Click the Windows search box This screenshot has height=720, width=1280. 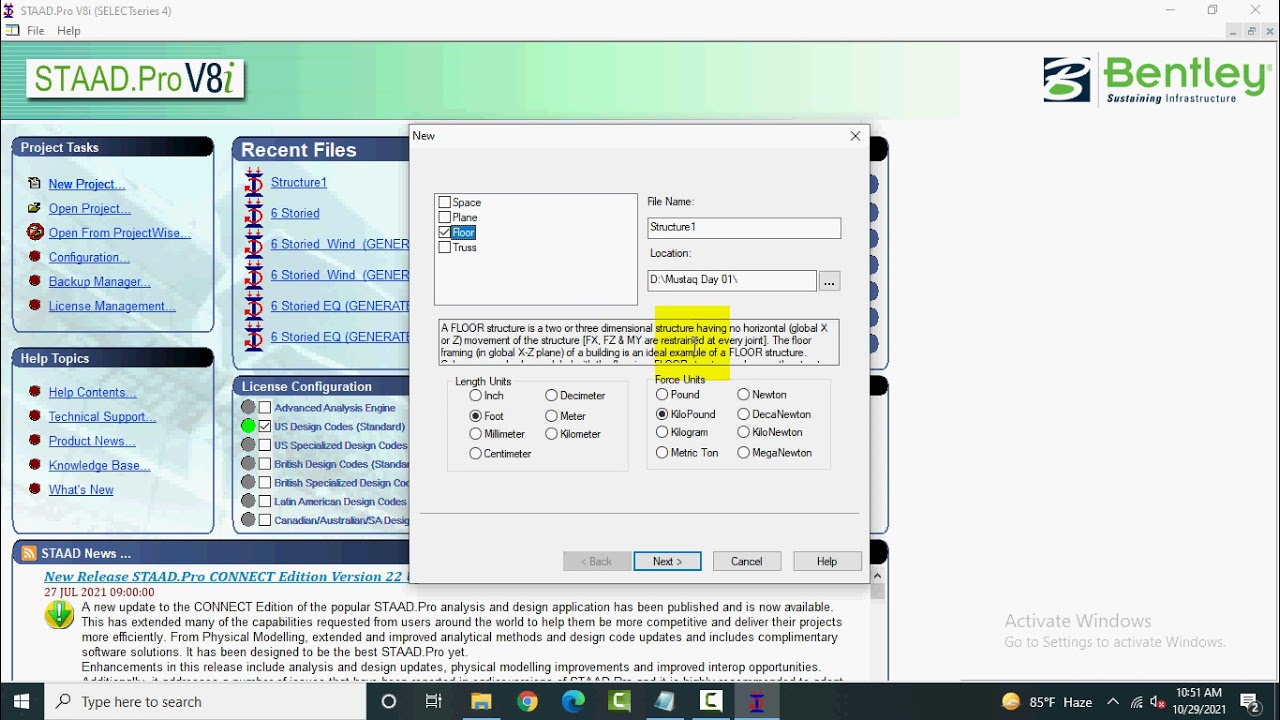pos(205,702)
